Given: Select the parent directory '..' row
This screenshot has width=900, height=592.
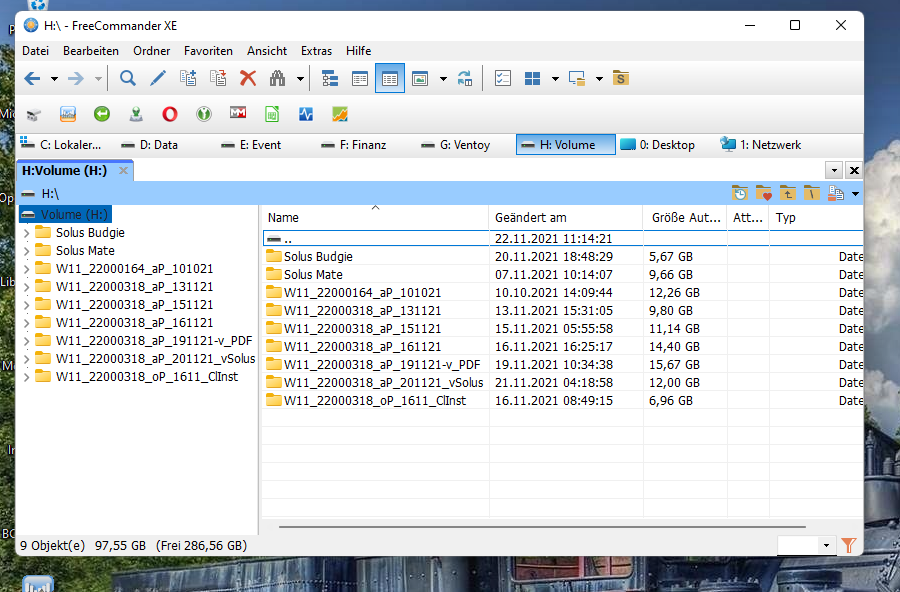Looking at the screenshot, I should 562,238.
